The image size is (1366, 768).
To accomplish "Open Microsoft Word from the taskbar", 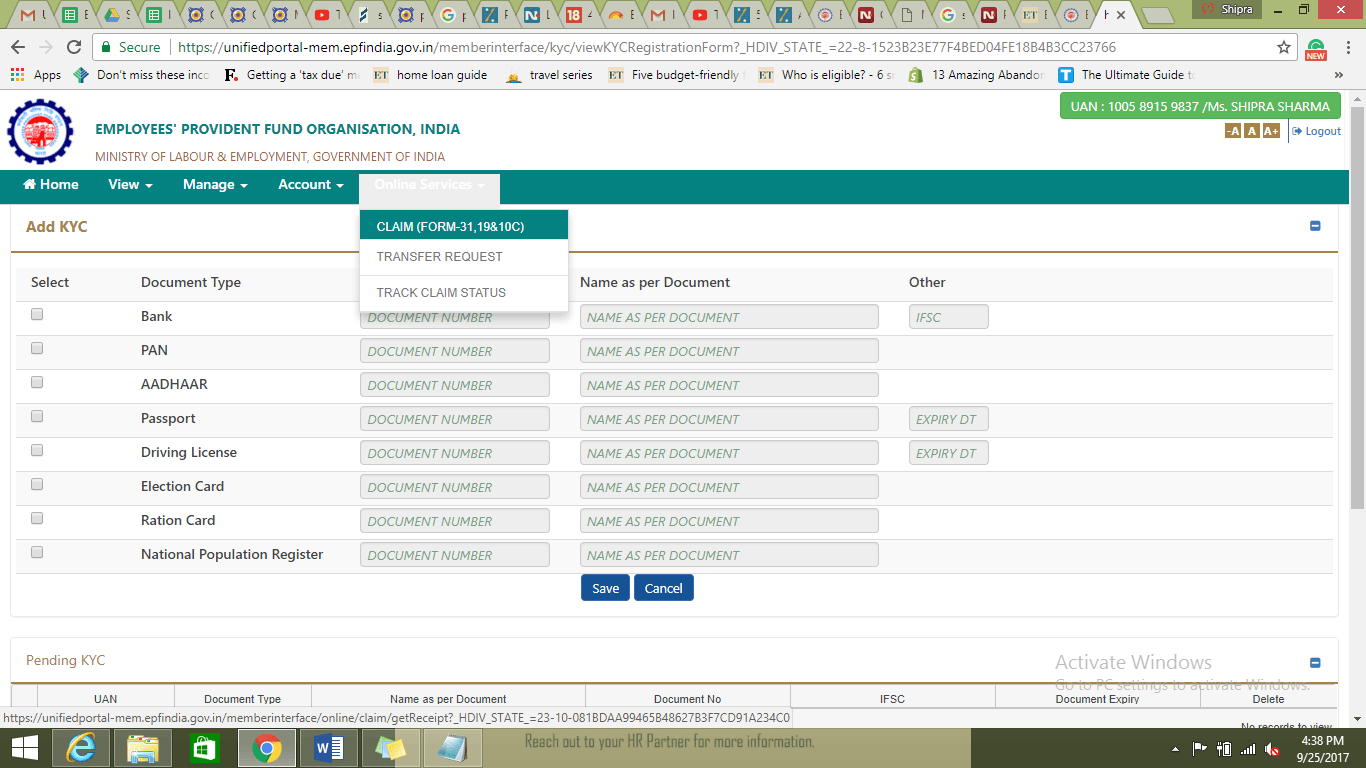I will [328, 747].
